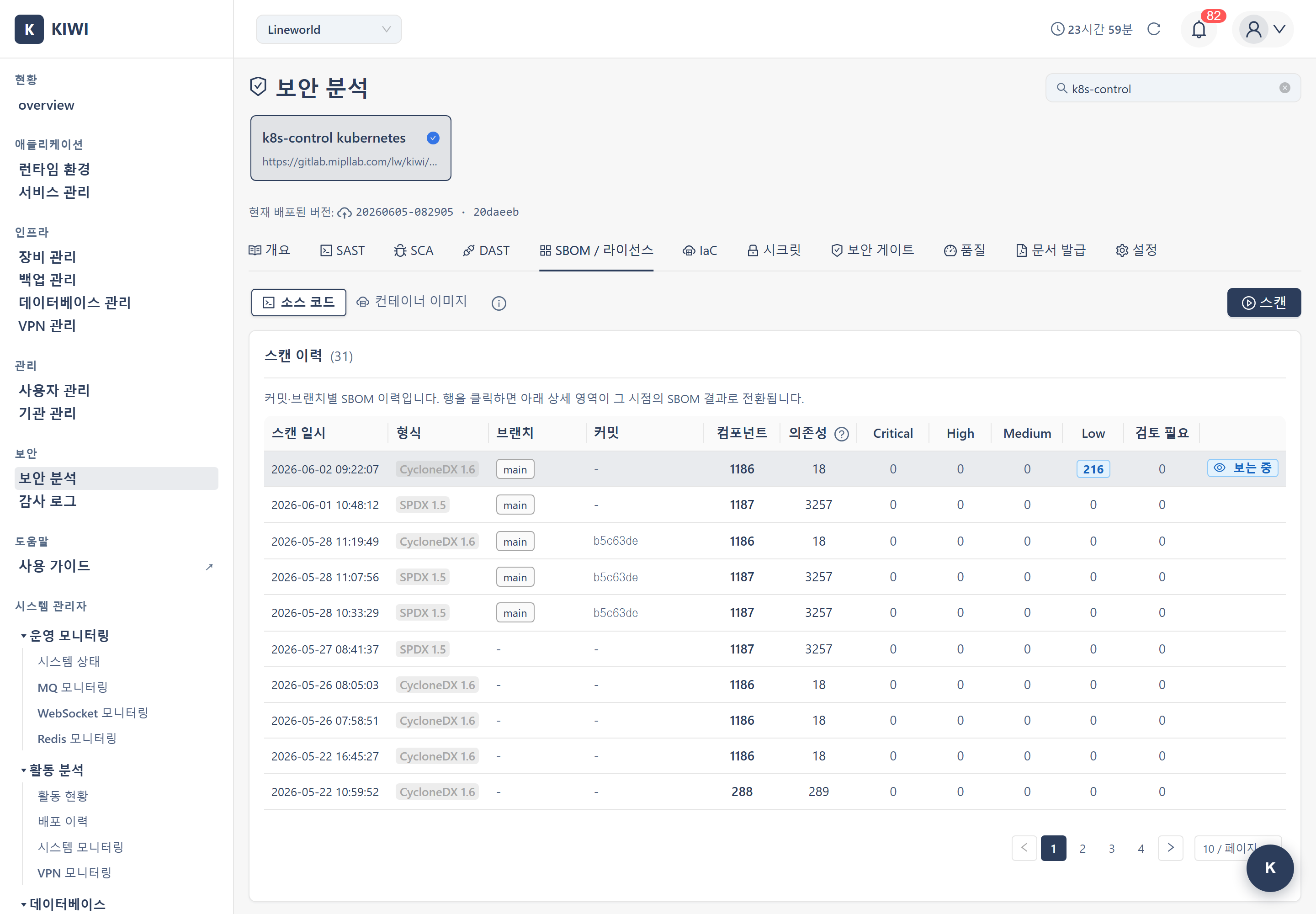Open 배포 이력 under 활동 분석
This screenshot has height=914, width=1316.
click(63, 822)
